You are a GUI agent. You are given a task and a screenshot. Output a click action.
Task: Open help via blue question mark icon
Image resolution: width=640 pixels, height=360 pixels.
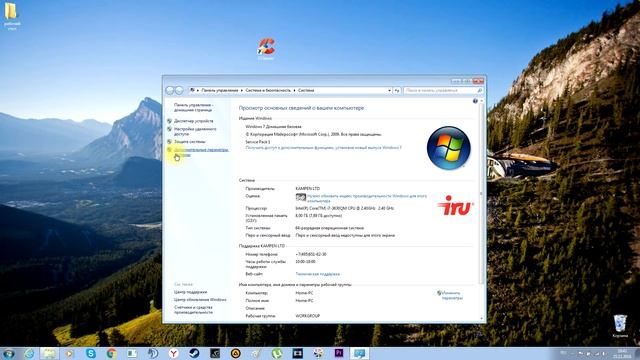[475, 101]
